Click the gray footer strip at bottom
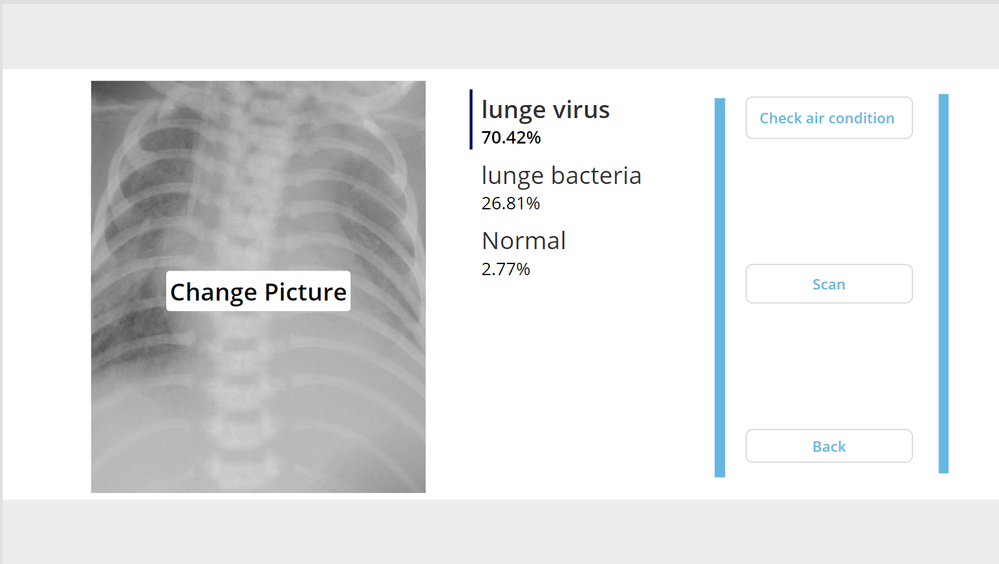 click(499, 530)
